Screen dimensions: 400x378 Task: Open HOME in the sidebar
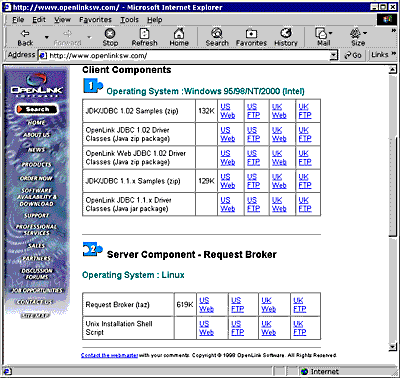[36, 123]
